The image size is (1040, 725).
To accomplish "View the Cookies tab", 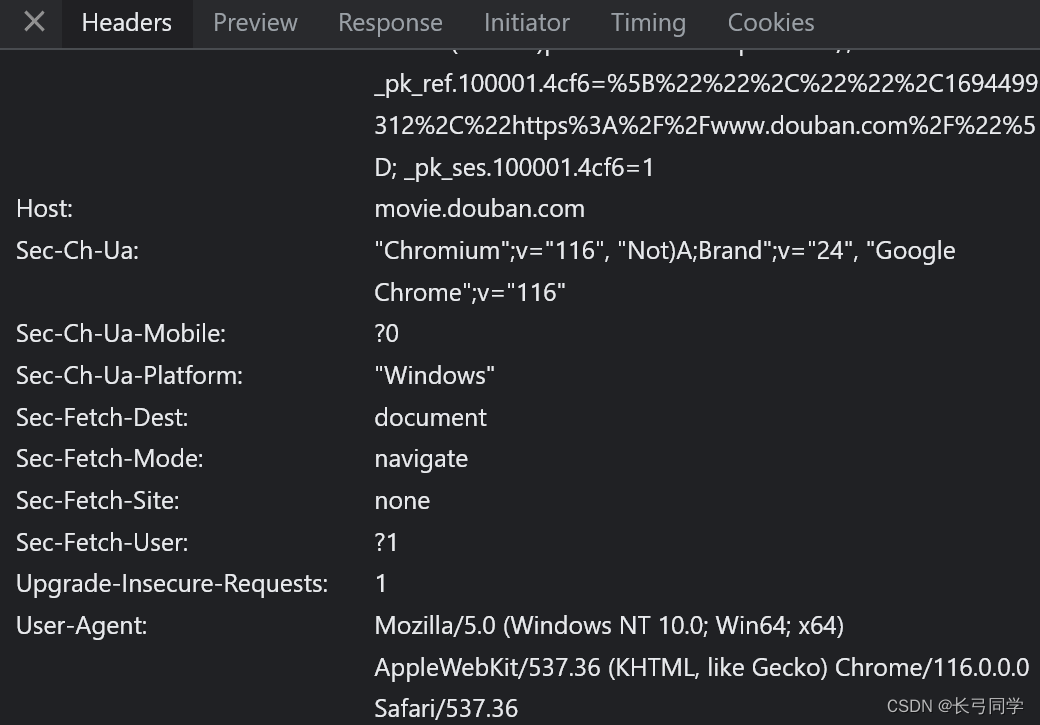I will [770, 23].
